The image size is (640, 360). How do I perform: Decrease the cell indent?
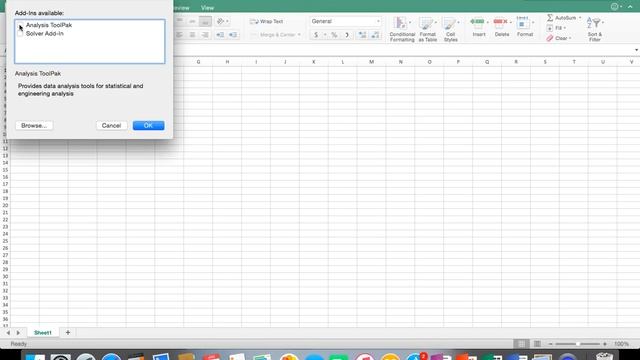[x=220, y=35]
